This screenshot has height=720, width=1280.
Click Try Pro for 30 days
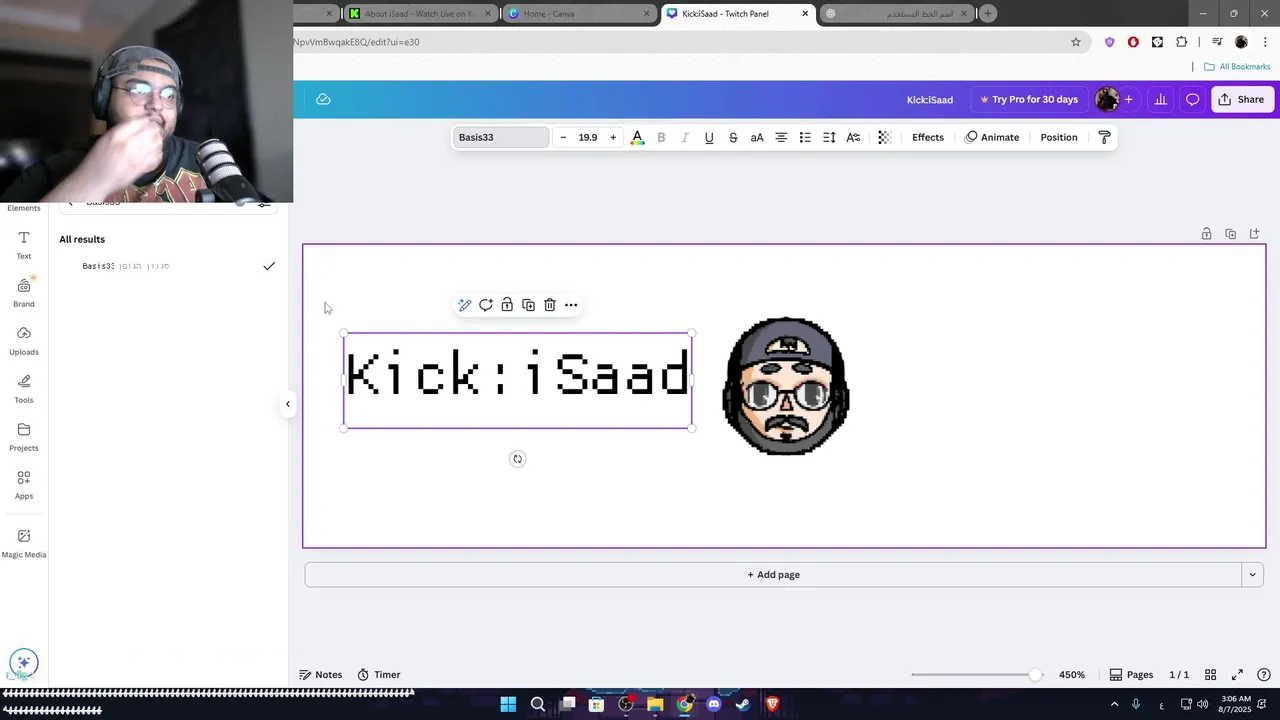1029,99
